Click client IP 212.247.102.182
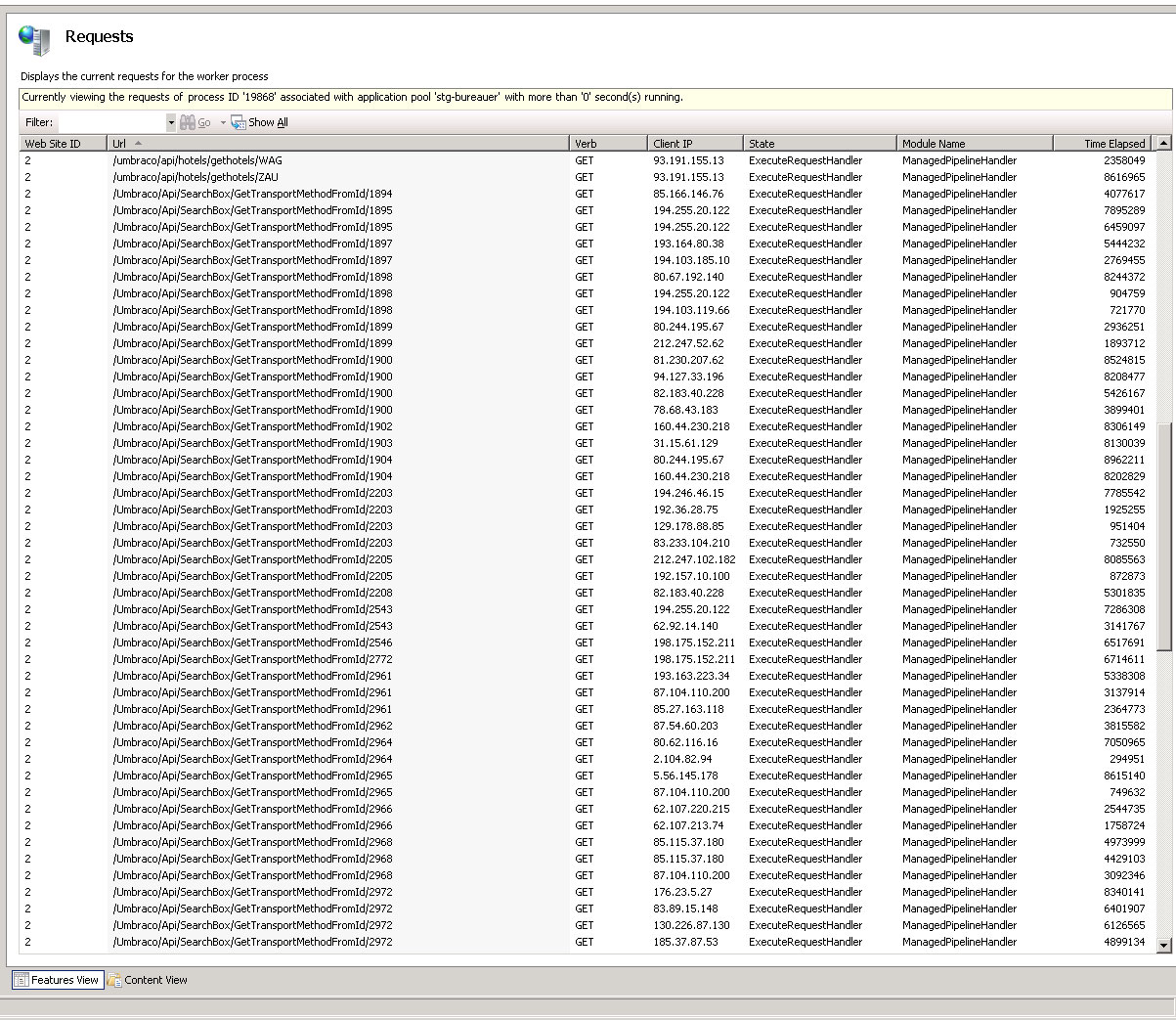 click(694, 559)
